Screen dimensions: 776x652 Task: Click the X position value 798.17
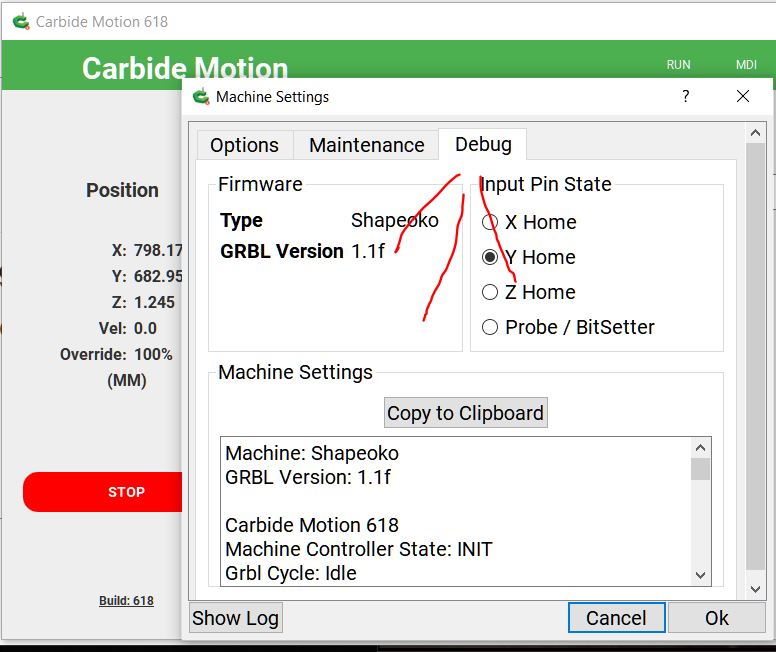click(x=158, y=251)
